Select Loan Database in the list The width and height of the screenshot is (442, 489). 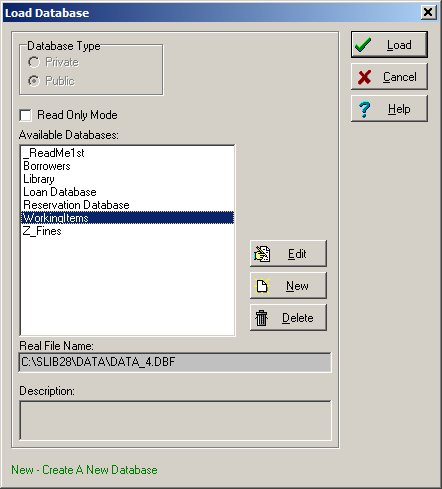127,192
